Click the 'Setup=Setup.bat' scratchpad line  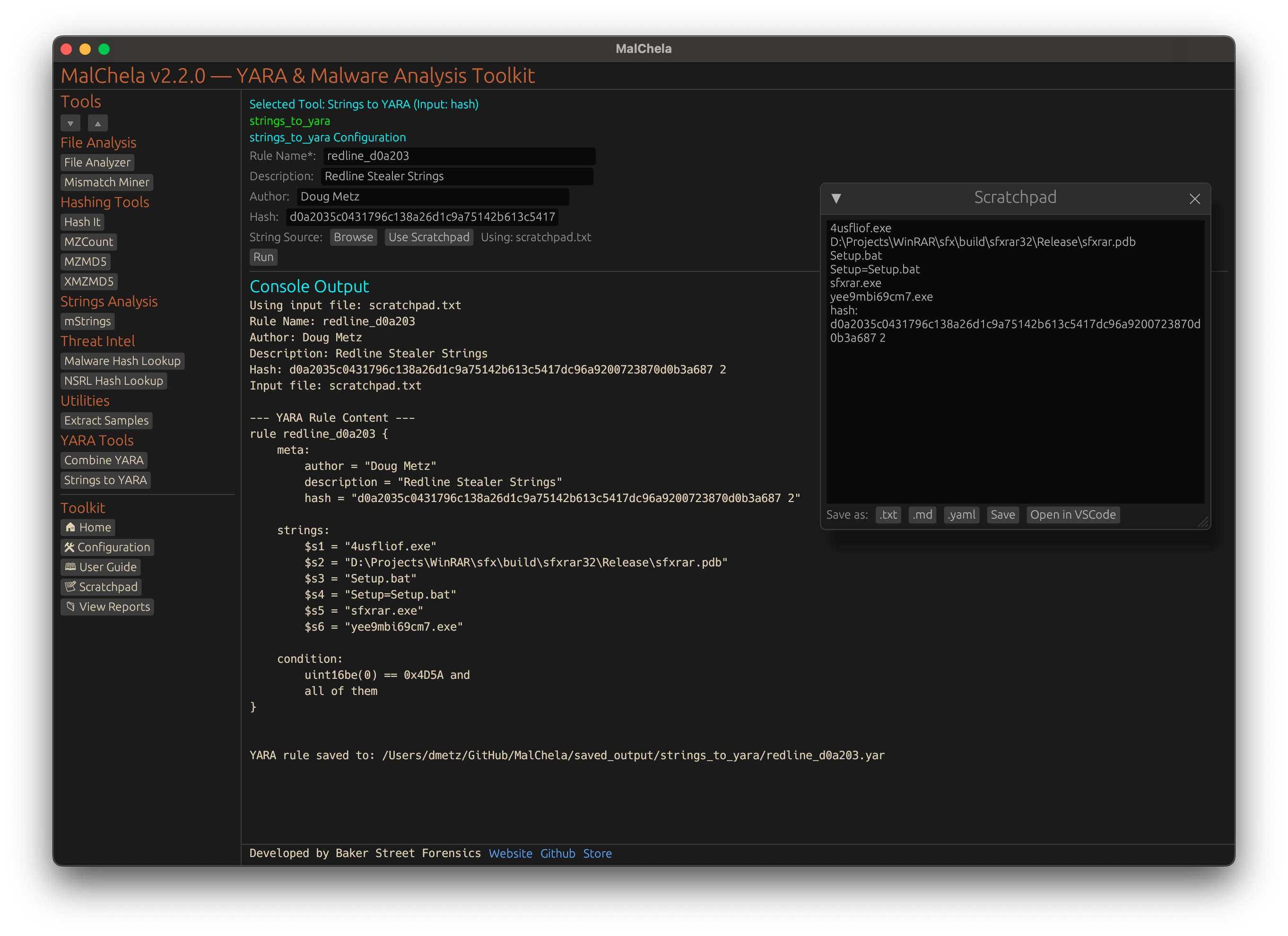pyautogui.click(x=875, y=269)
